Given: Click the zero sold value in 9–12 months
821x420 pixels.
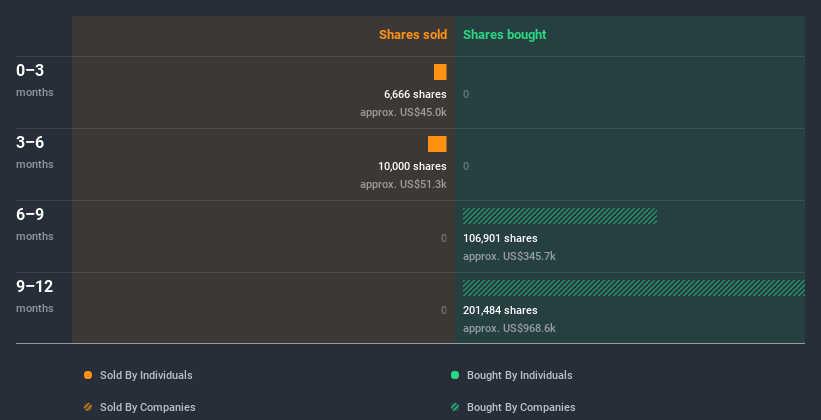Looking at the screenshot, I should tap(444, 311).
